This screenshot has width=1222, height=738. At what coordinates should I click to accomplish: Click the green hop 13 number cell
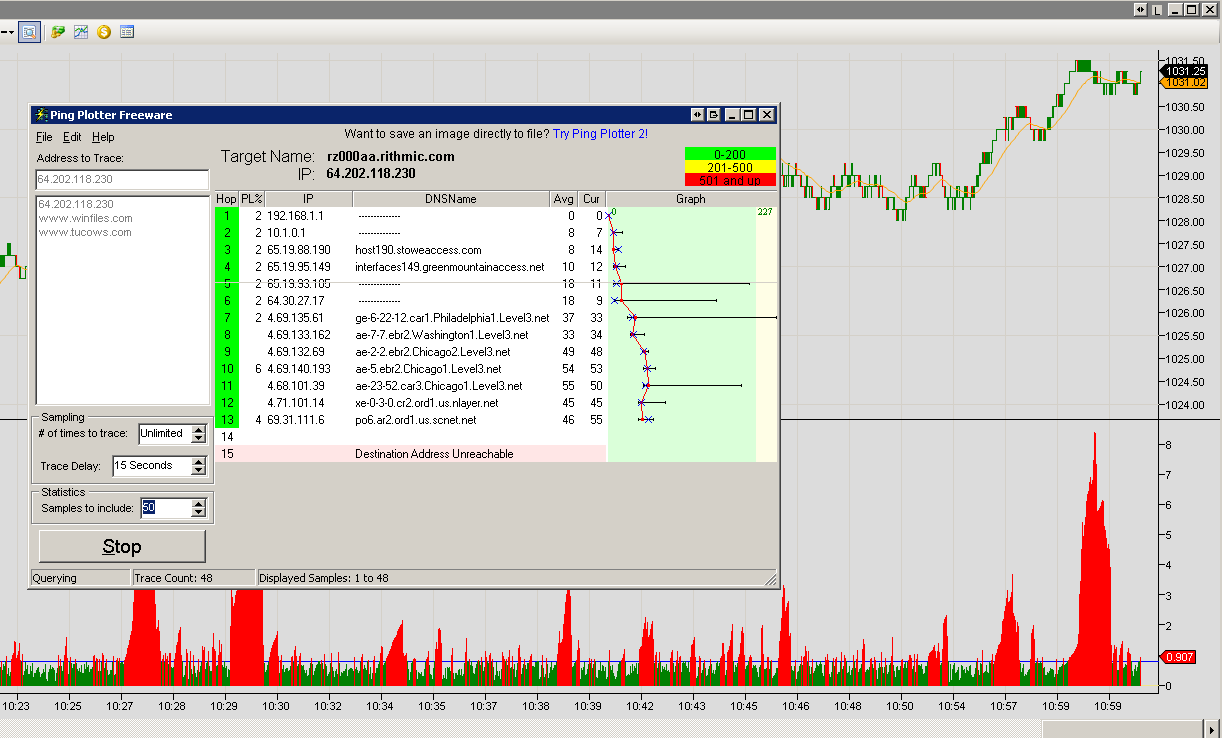pos(227,420)
